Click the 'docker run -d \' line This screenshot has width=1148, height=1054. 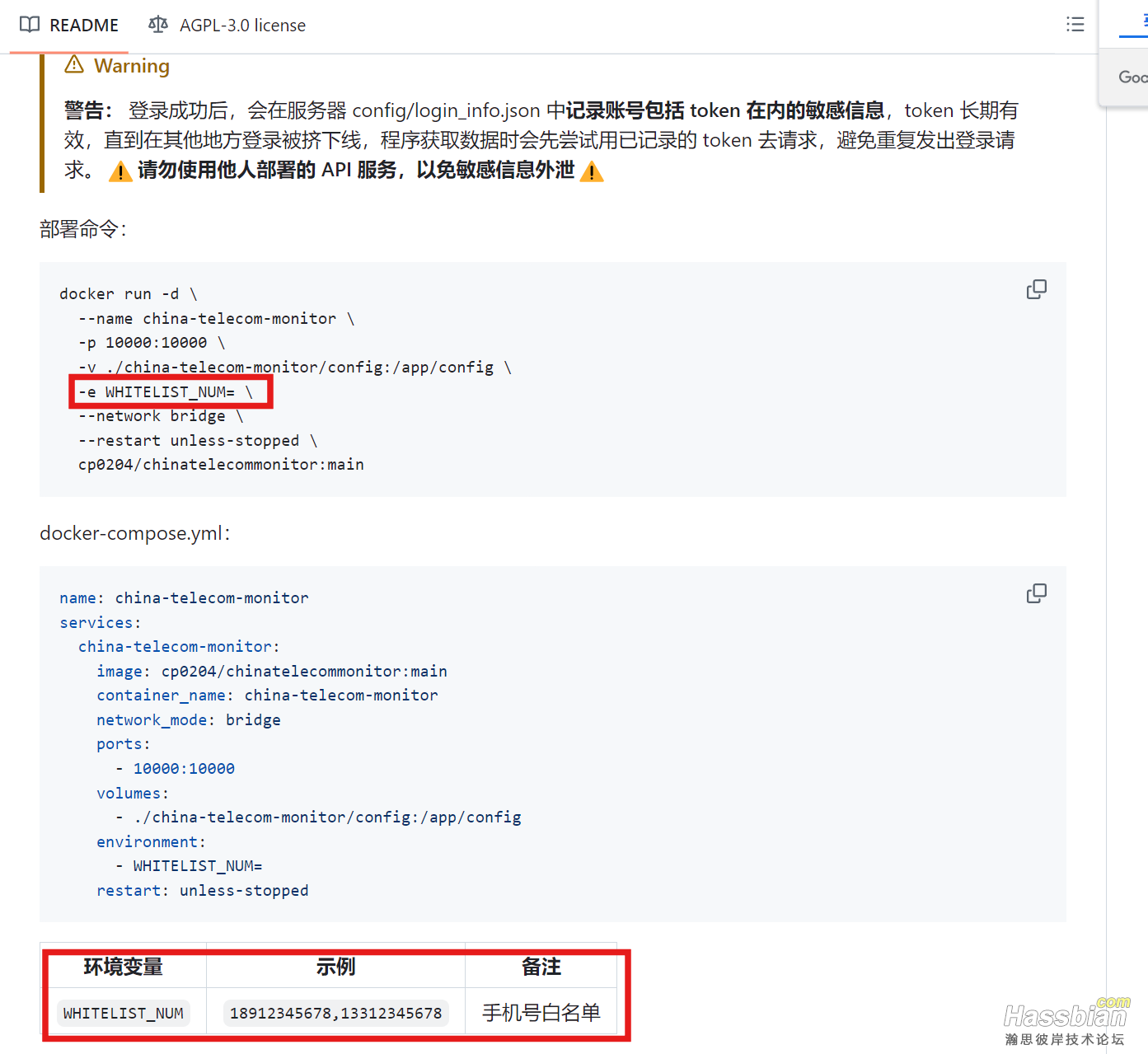point(129,294)
